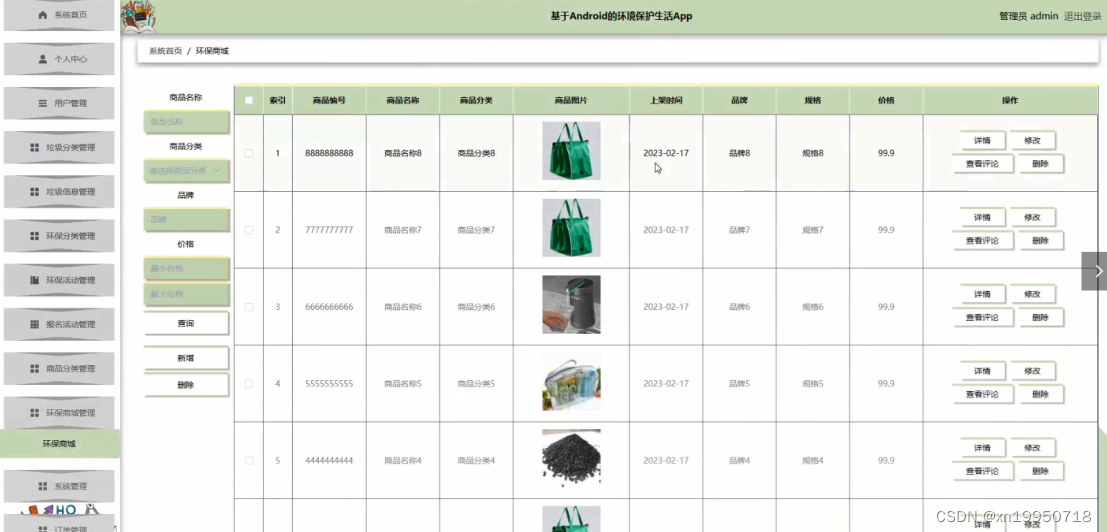
Task: Open the 垃圾信息管理 sidebar menu
Action: click(59, 192)
